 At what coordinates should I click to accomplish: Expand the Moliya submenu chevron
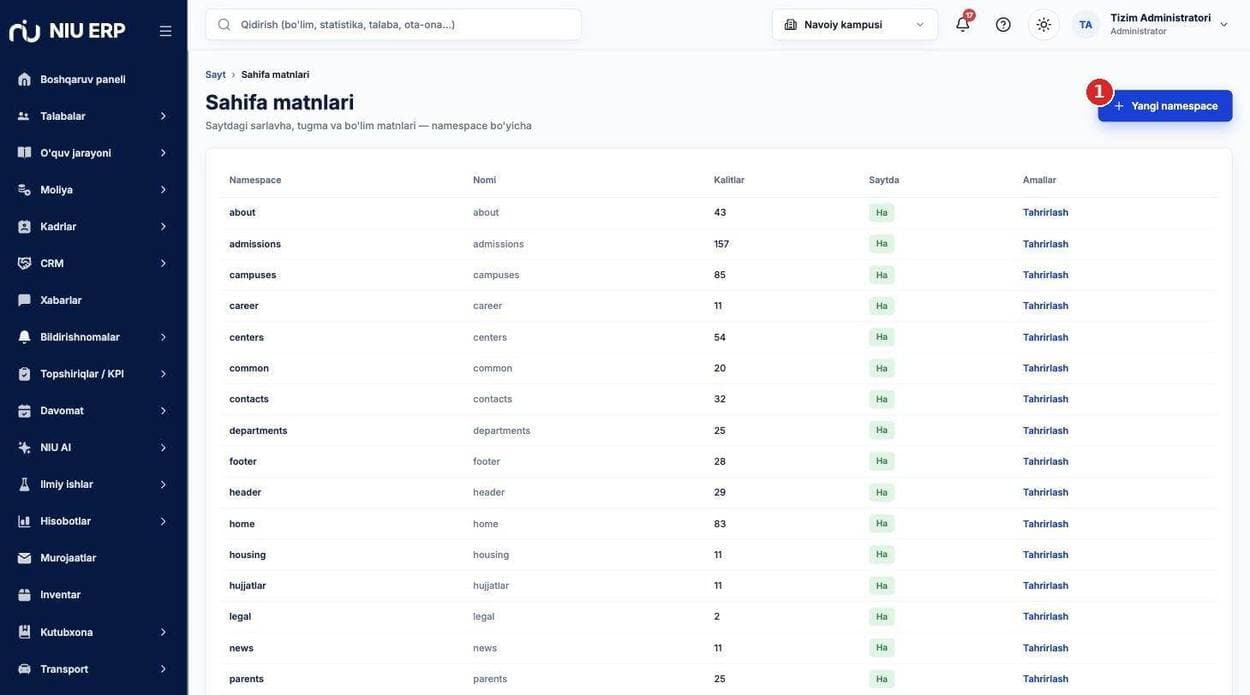coord(163,190)
